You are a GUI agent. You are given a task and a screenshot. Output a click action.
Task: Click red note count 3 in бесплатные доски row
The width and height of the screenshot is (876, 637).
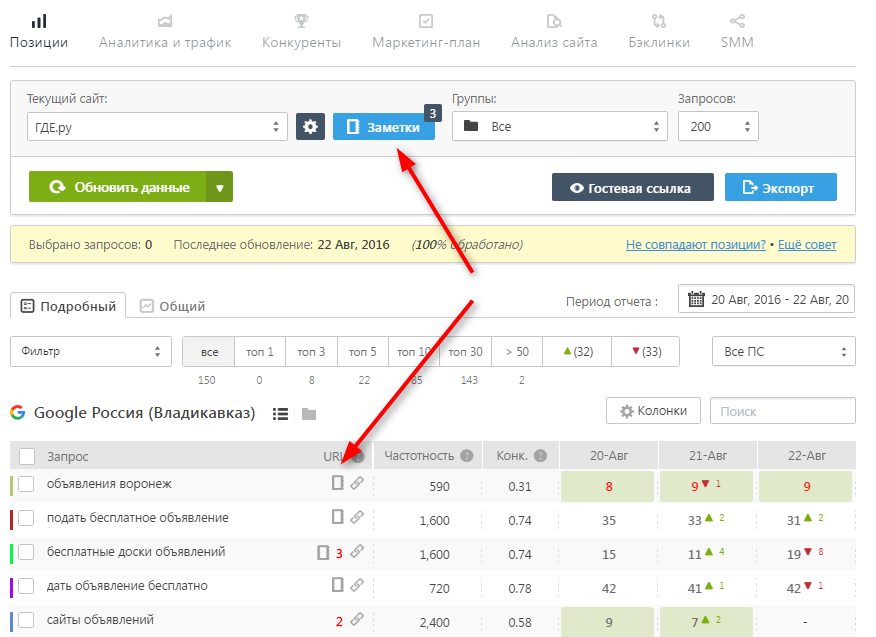click(339, 554)
